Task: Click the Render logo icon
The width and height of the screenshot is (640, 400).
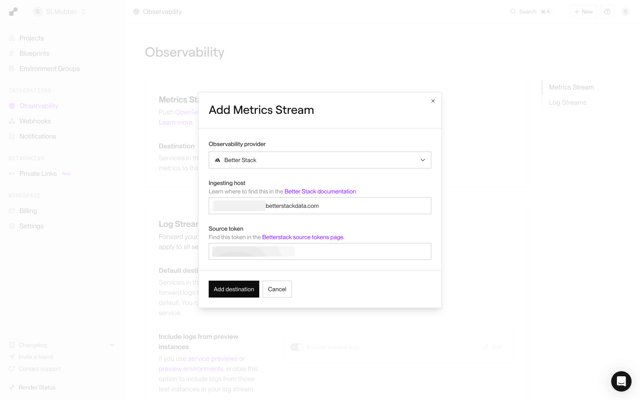Action: point(13,12)
